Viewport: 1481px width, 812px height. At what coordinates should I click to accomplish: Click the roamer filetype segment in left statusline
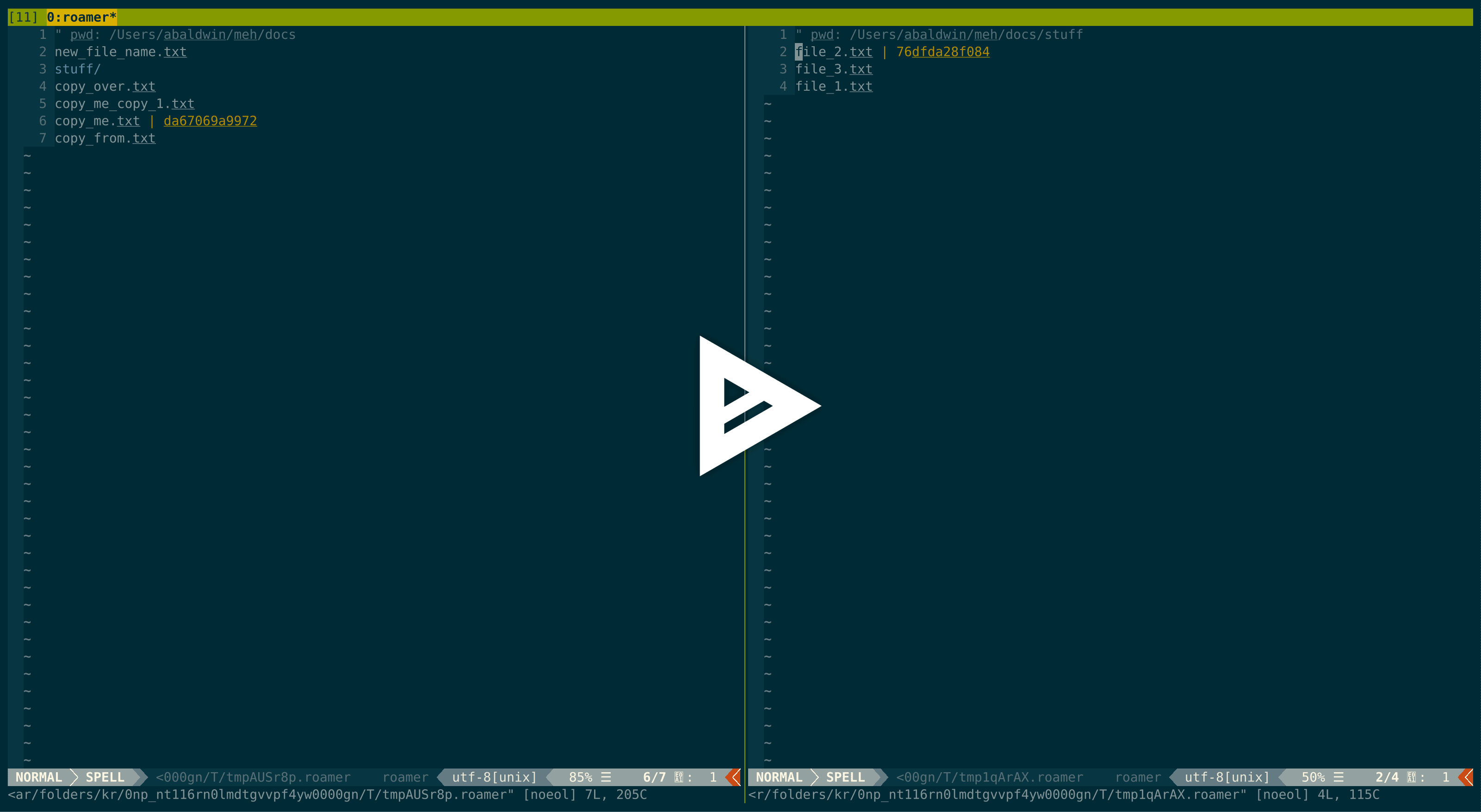[x=405, y=777]
